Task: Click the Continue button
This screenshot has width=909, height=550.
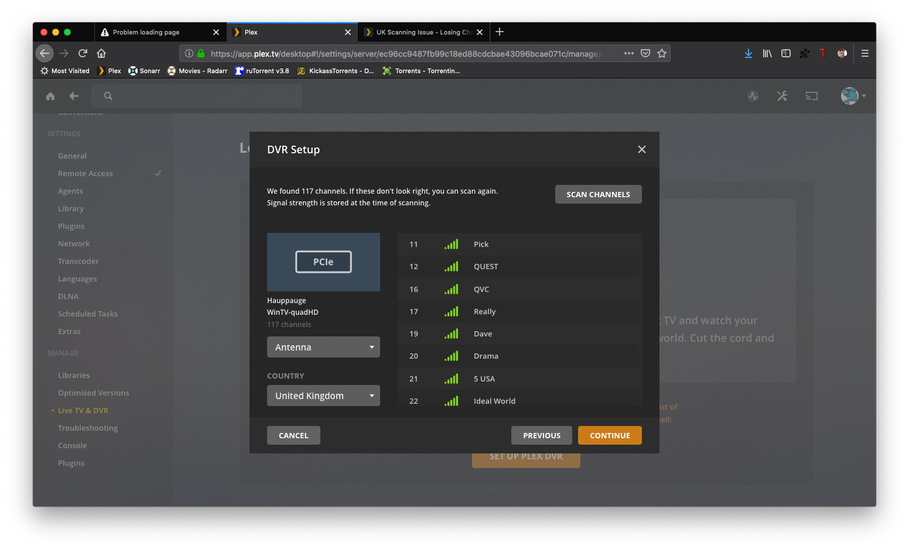Action: click(609, 435)
